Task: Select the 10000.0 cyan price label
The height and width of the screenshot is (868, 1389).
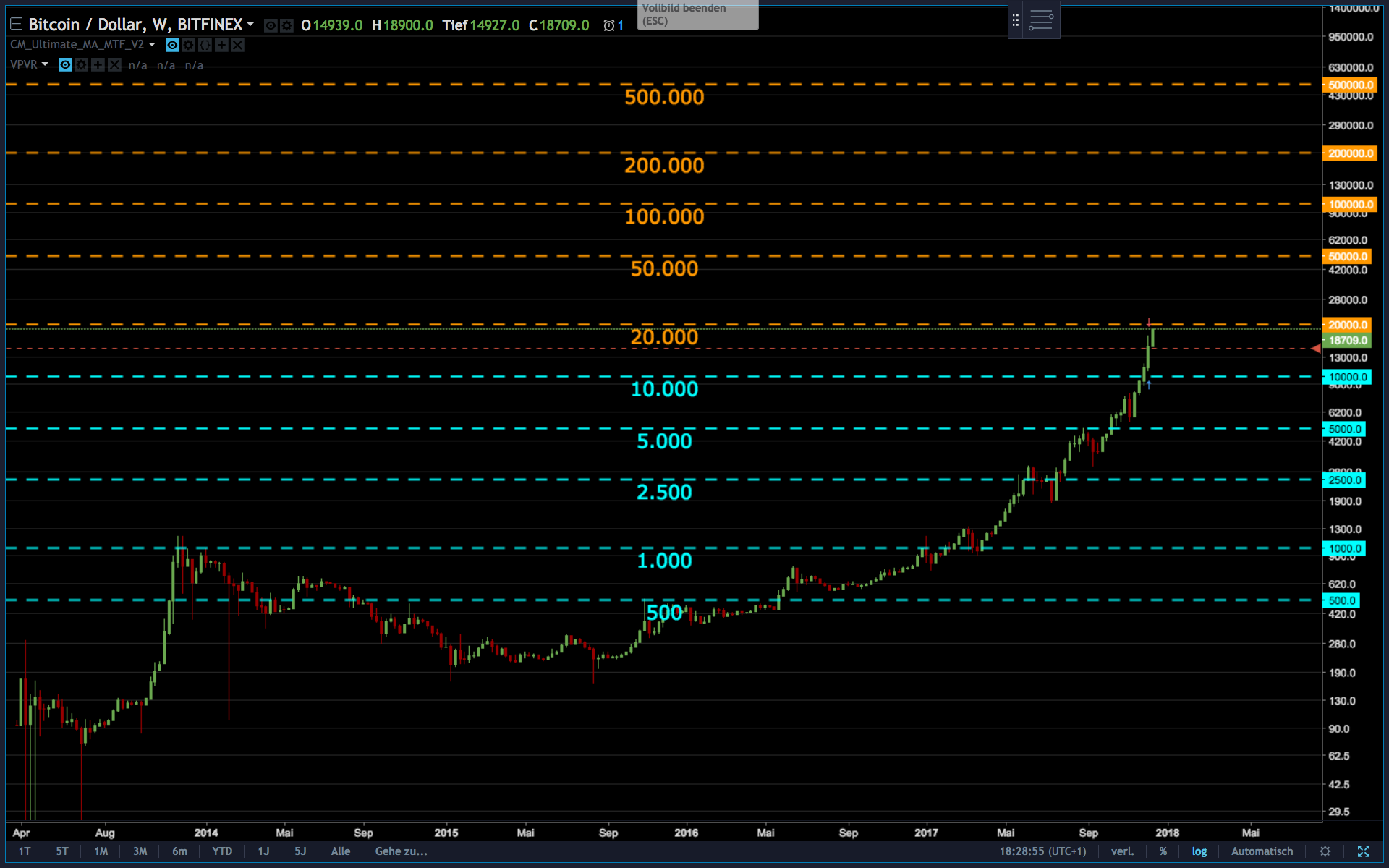Action: [1347, 378]
